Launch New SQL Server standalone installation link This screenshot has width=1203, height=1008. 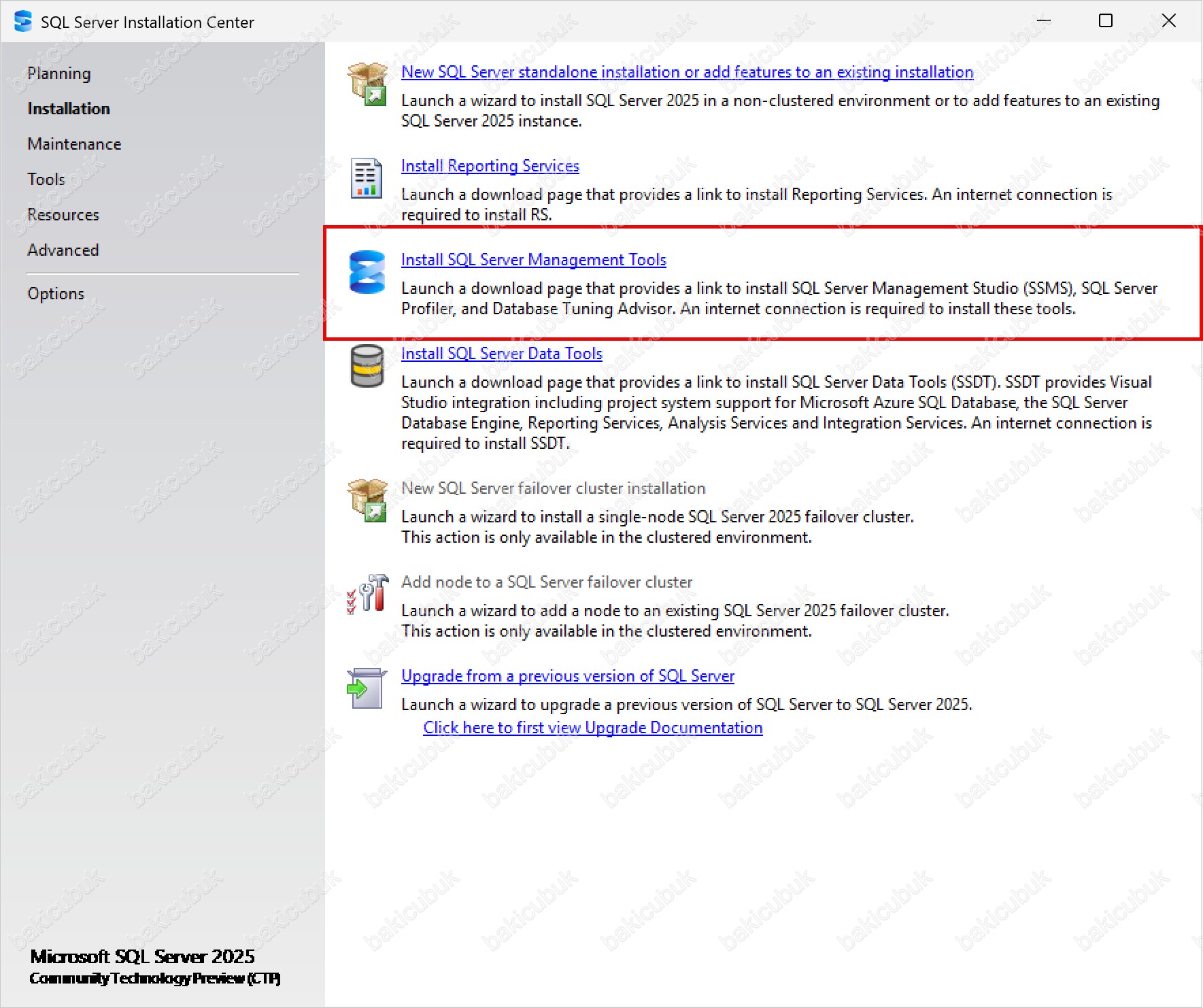688,72
